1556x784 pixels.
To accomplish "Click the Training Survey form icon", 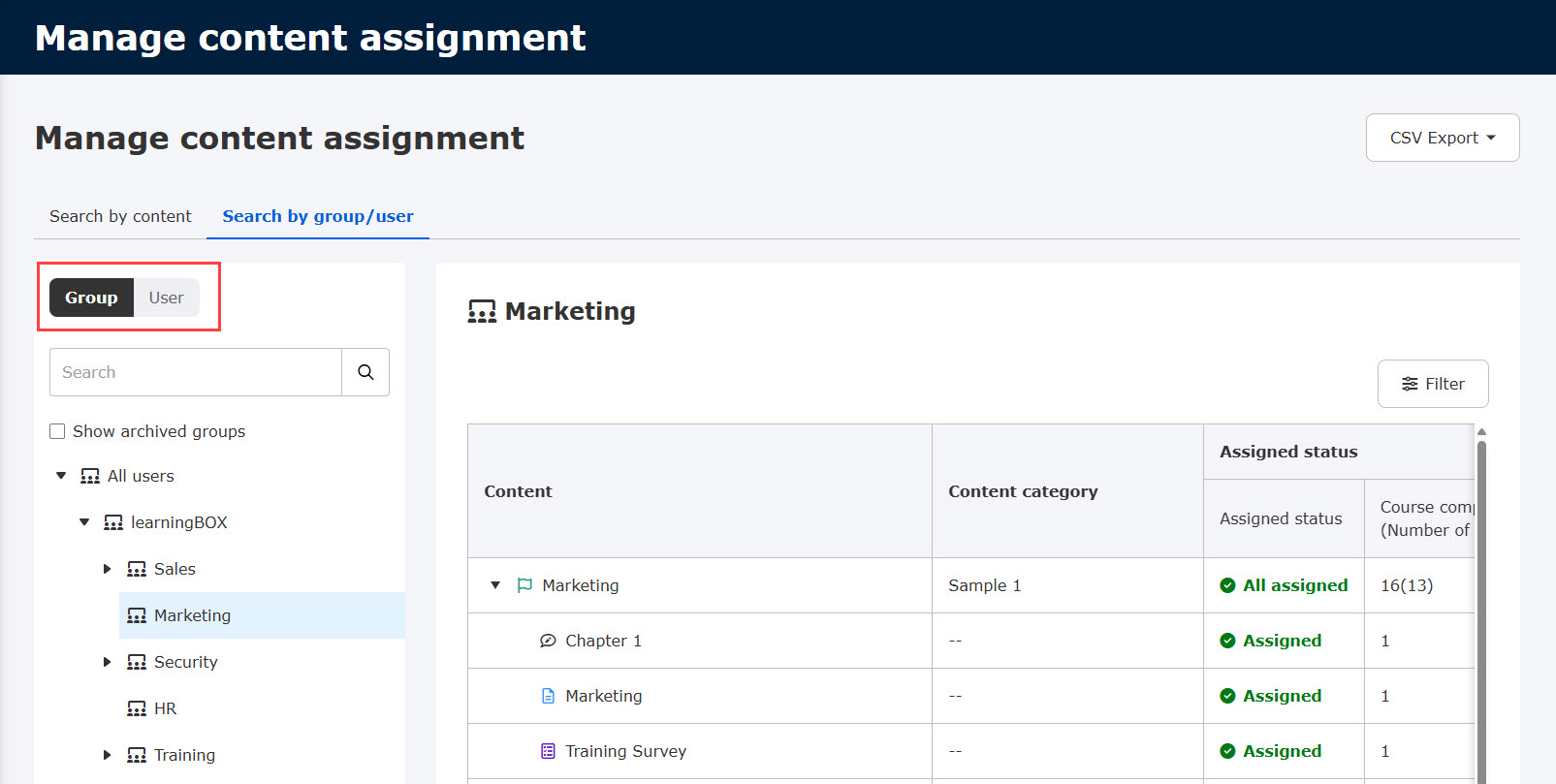I will pos(548,751).
